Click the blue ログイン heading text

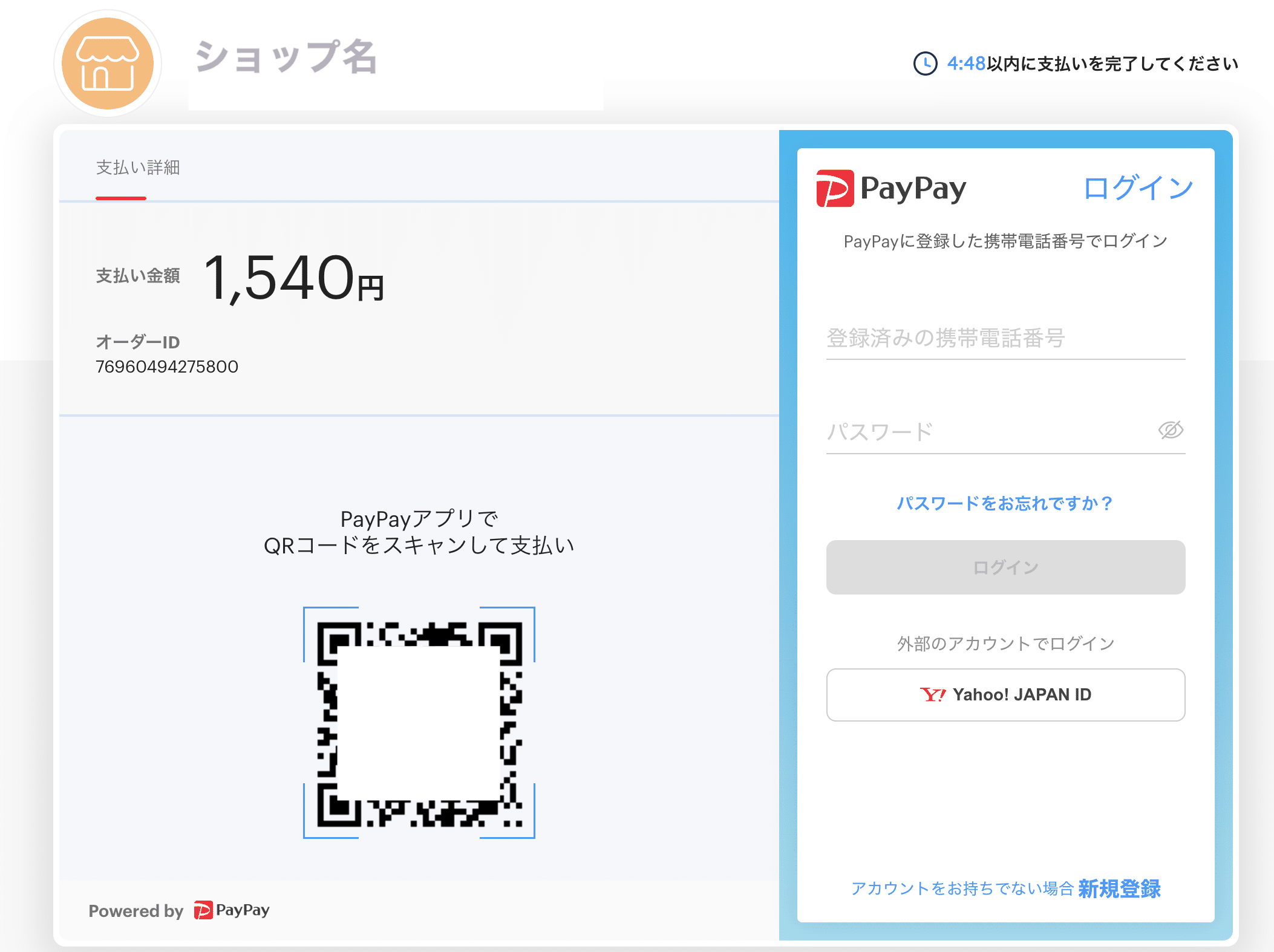coord(1138,188)
